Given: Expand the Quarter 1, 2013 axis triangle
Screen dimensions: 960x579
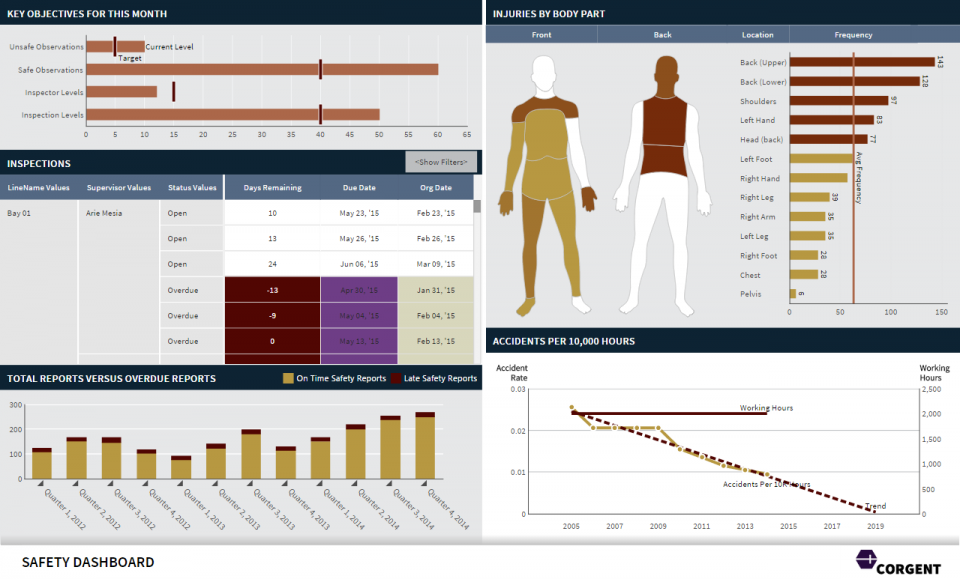Looking at the screenshot, I should [x=180, y=484].
